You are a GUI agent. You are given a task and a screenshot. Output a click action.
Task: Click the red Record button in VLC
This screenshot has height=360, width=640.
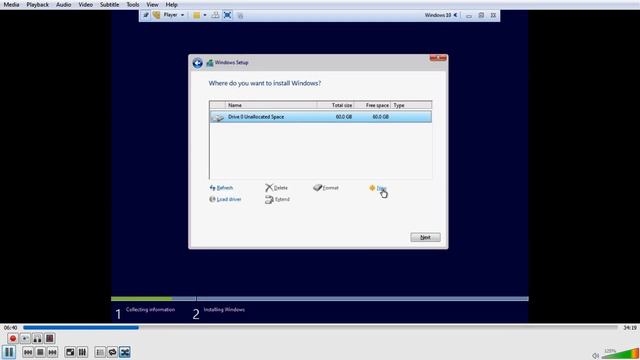(13, 338)
